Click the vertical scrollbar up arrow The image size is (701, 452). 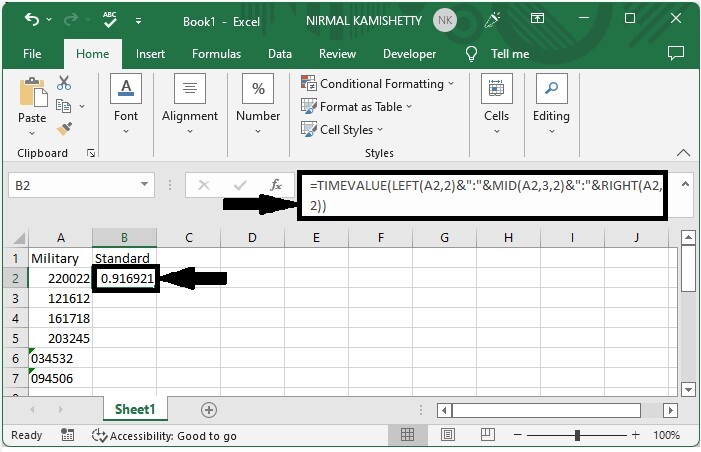[689, 237]
